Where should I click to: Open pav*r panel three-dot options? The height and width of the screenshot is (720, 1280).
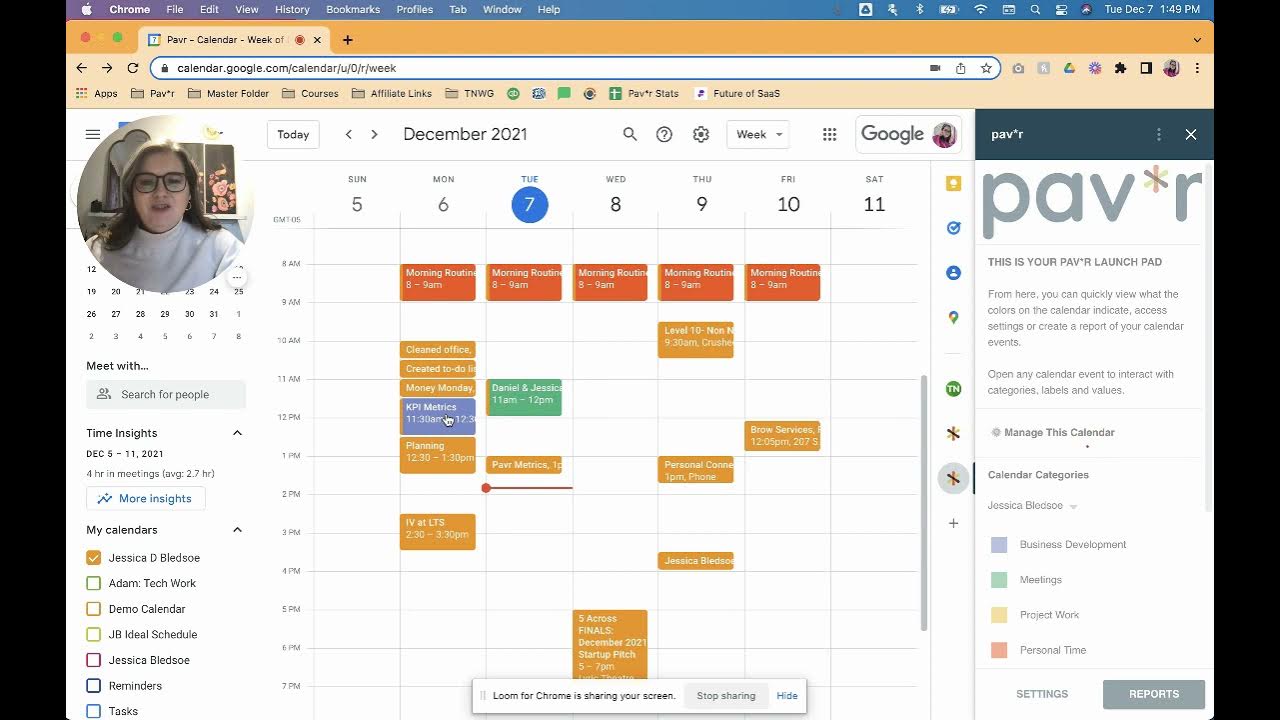coord(1159,134)
